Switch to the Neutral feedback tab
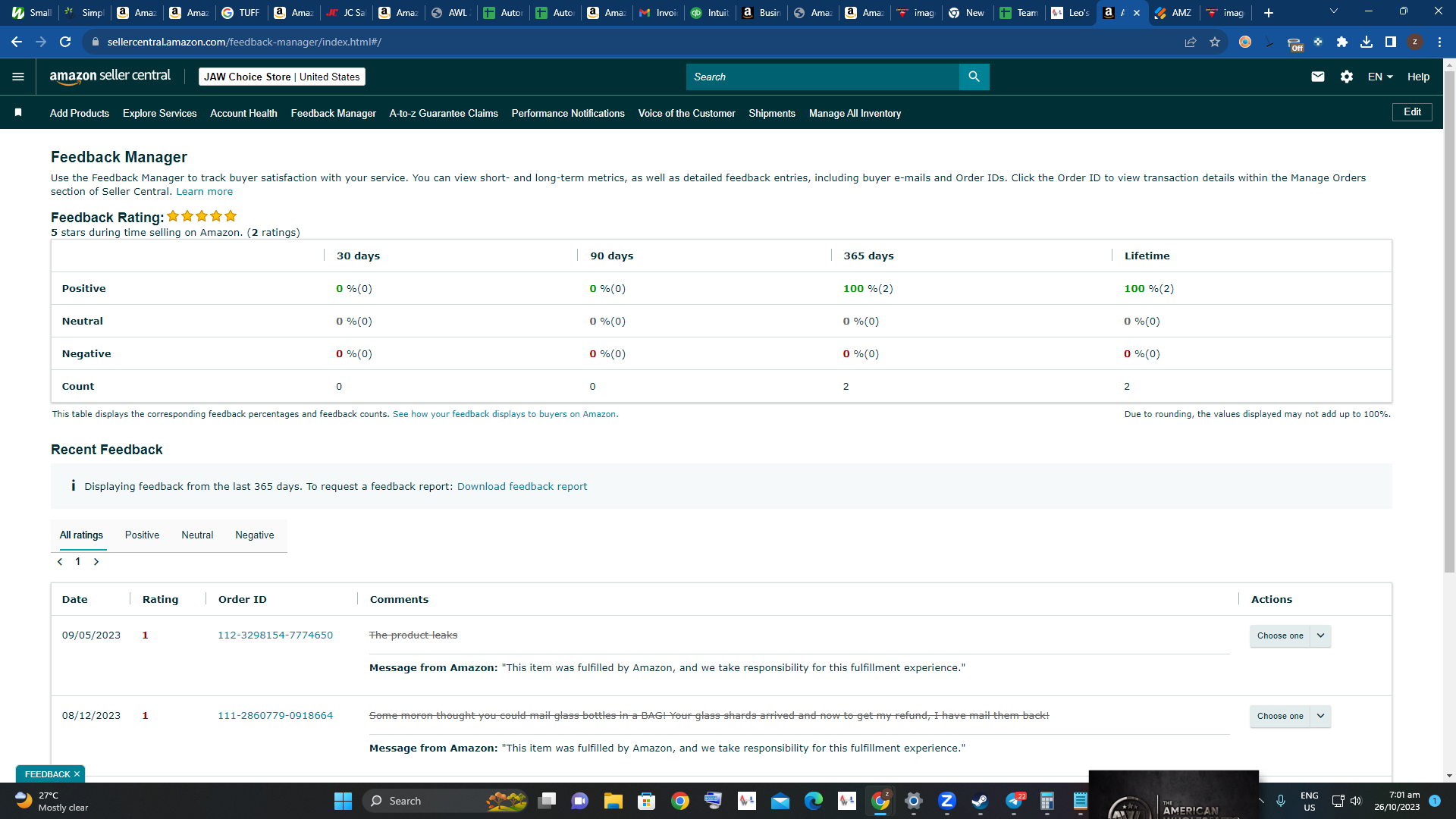 pos(197,535)
